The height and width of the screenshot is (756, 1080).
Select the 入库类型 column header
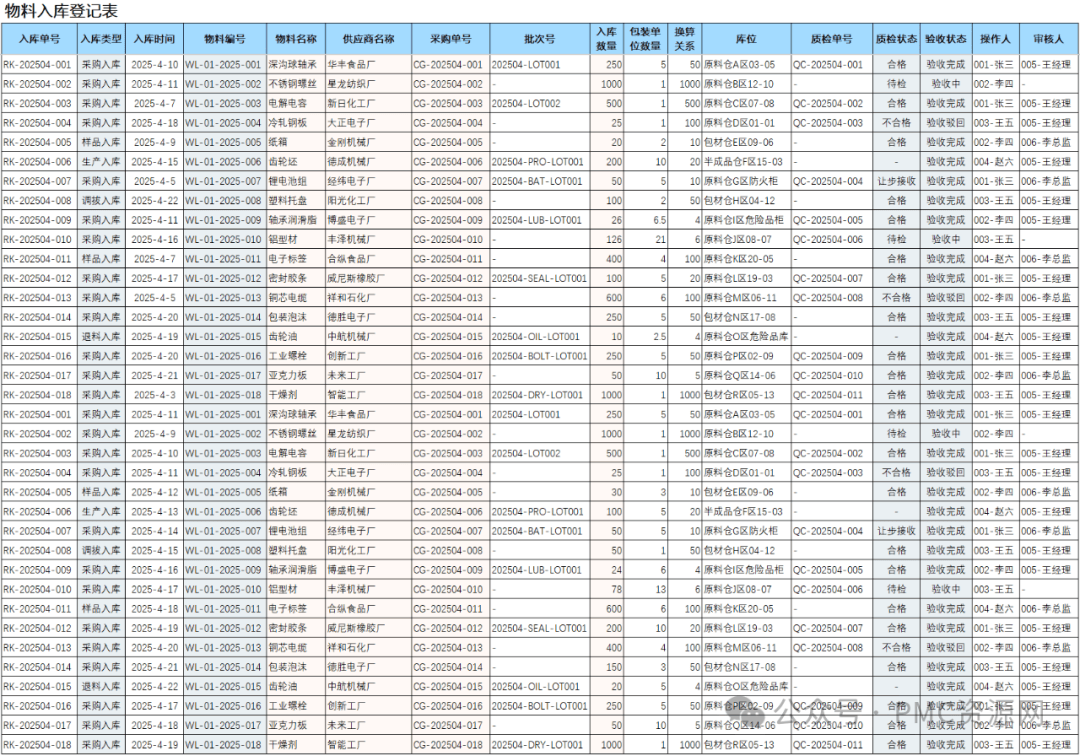101,39
